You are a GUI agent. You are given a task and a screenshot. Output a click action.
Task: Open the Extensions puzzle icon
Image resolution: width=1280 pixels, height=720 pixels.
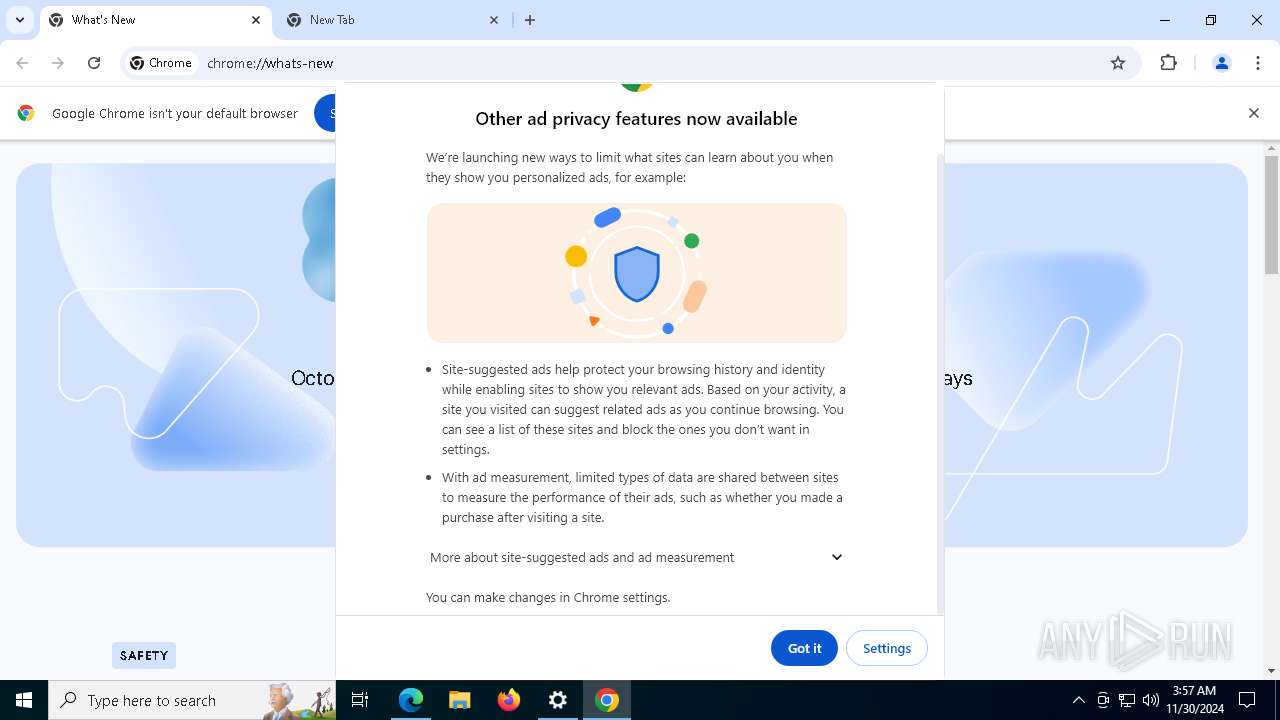pos(1168,63)
